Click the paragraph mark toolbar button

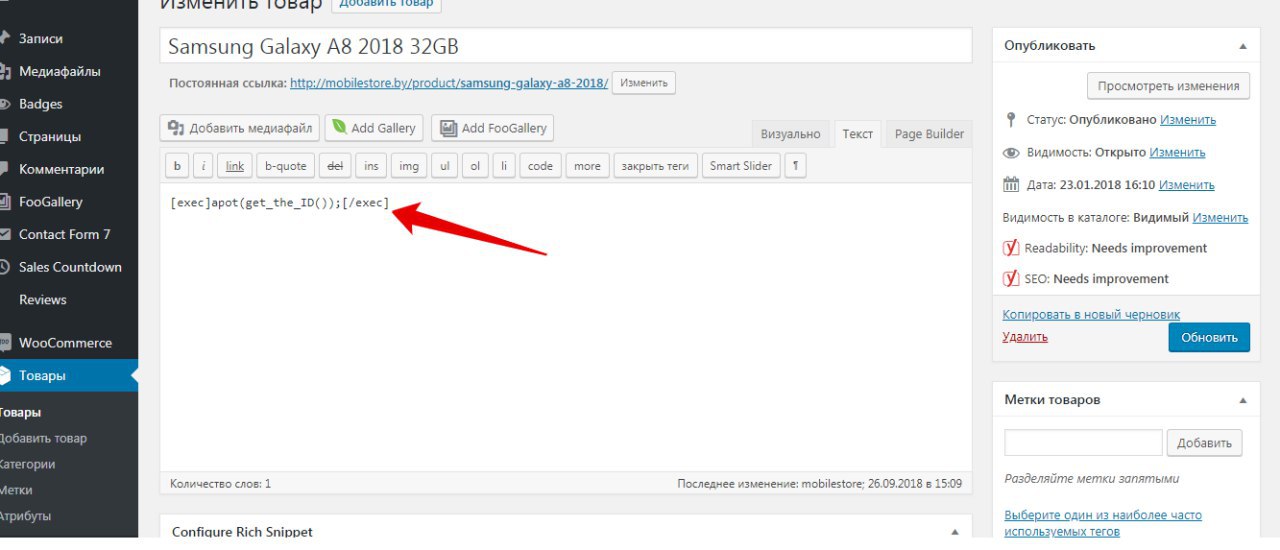(795, 166)
